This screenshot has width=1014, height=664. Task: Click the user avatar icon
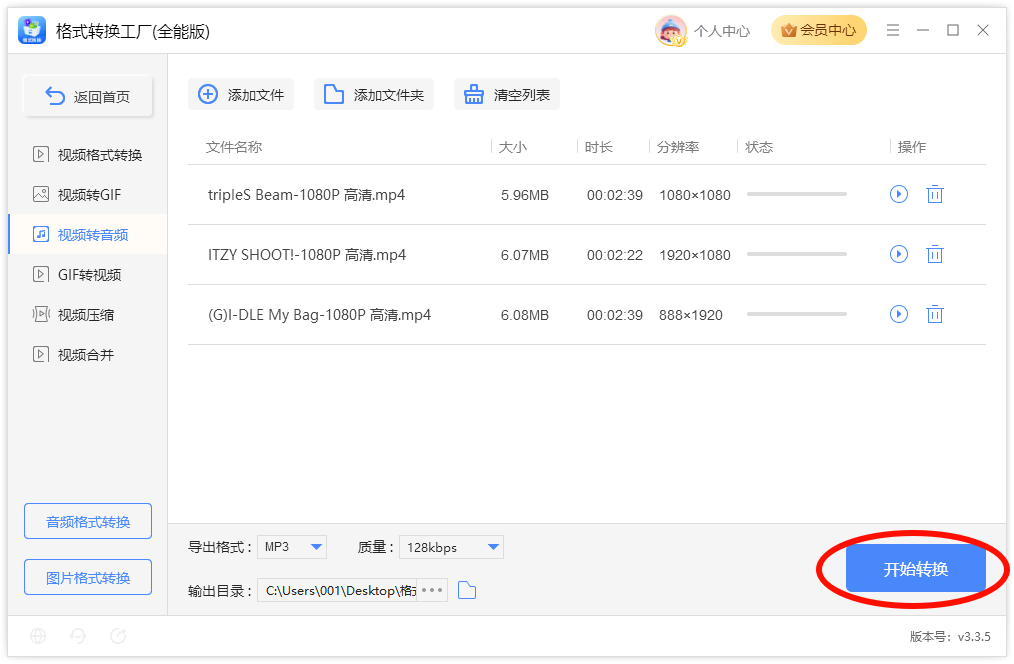[671, 30]
